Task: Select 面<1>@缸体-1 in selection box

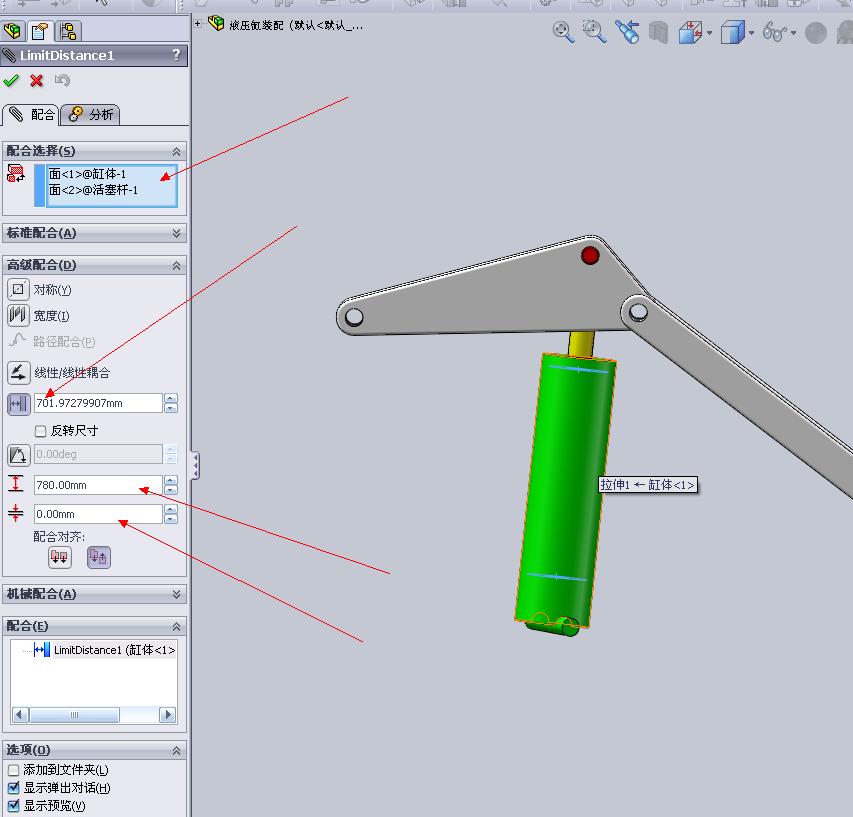Action: coord(87,174)
